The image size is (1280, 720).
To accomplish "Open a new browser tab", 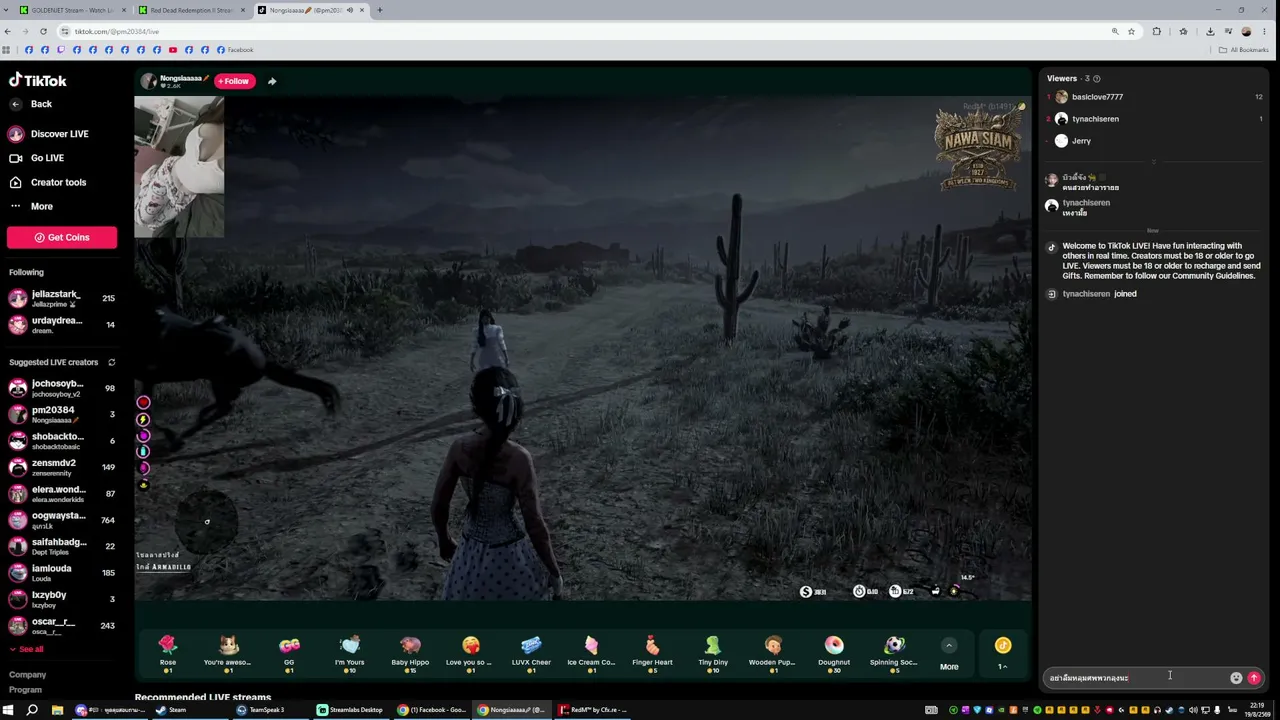I will point(380,10).
